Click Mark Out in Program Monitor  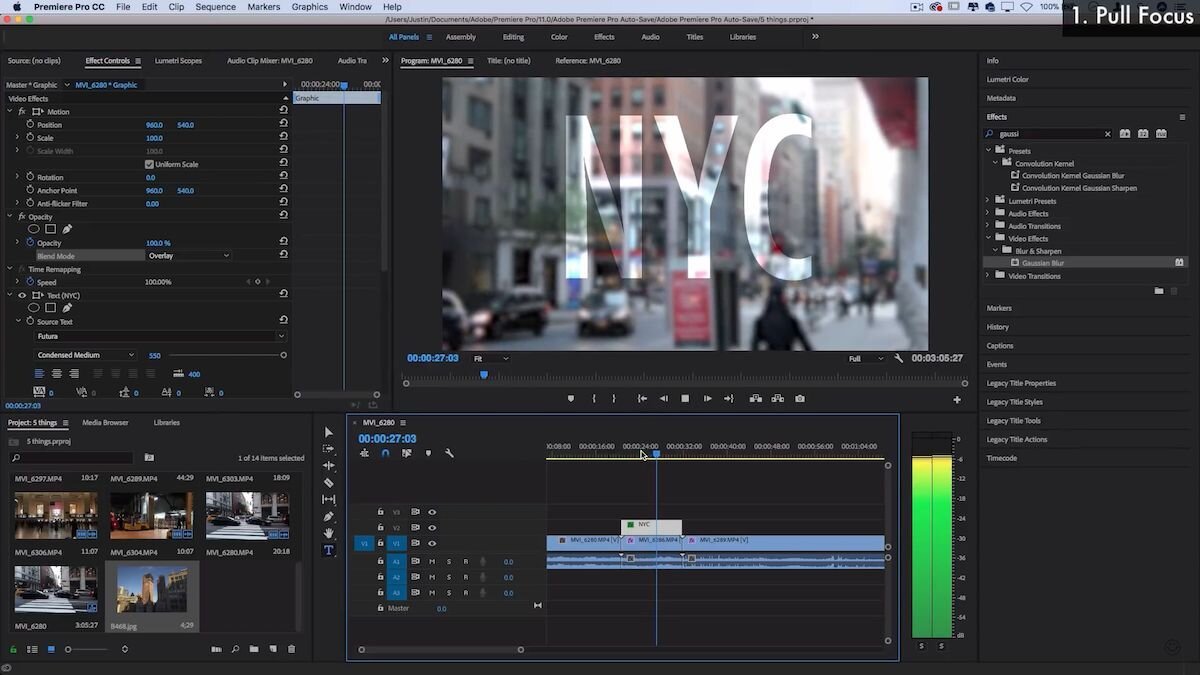[x=616, y=398]
